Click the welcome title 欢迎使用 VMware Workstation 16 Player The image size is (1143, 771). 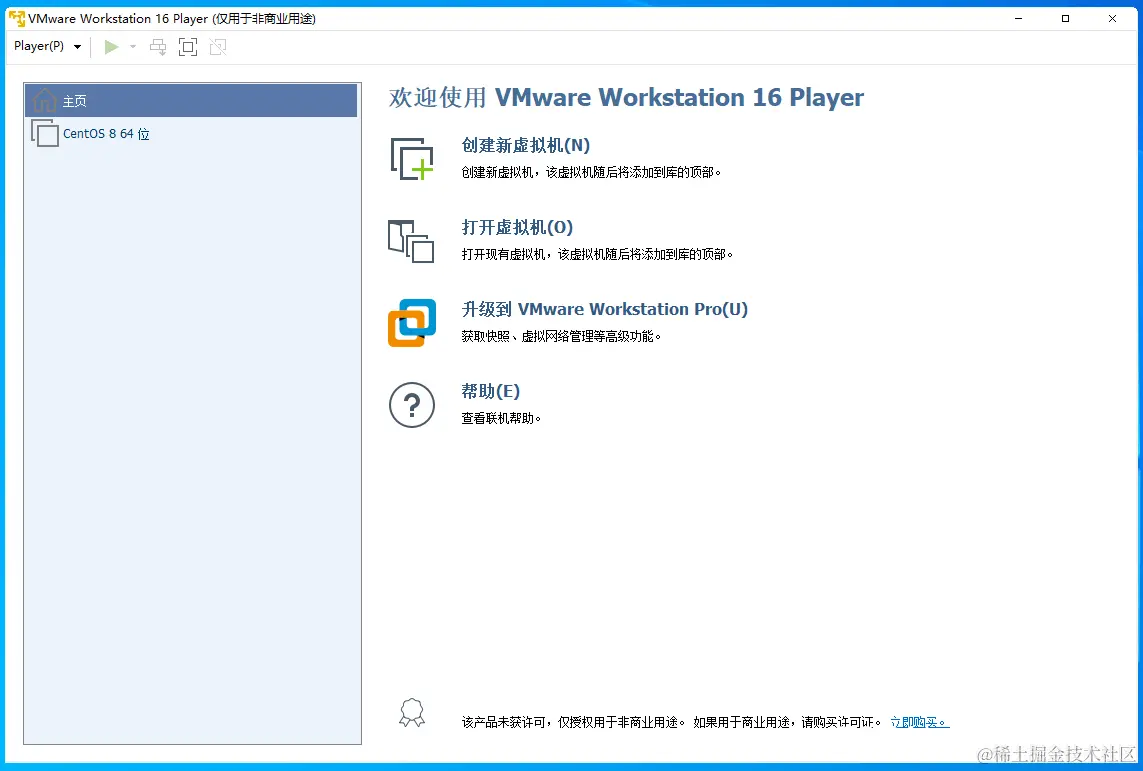[626, 98]
